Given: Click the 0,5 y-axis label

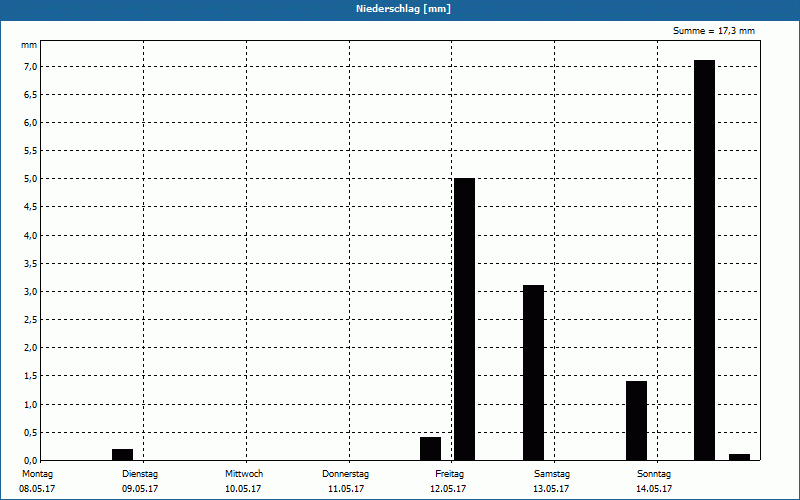Looking at the screenshot, I should 31,432.
